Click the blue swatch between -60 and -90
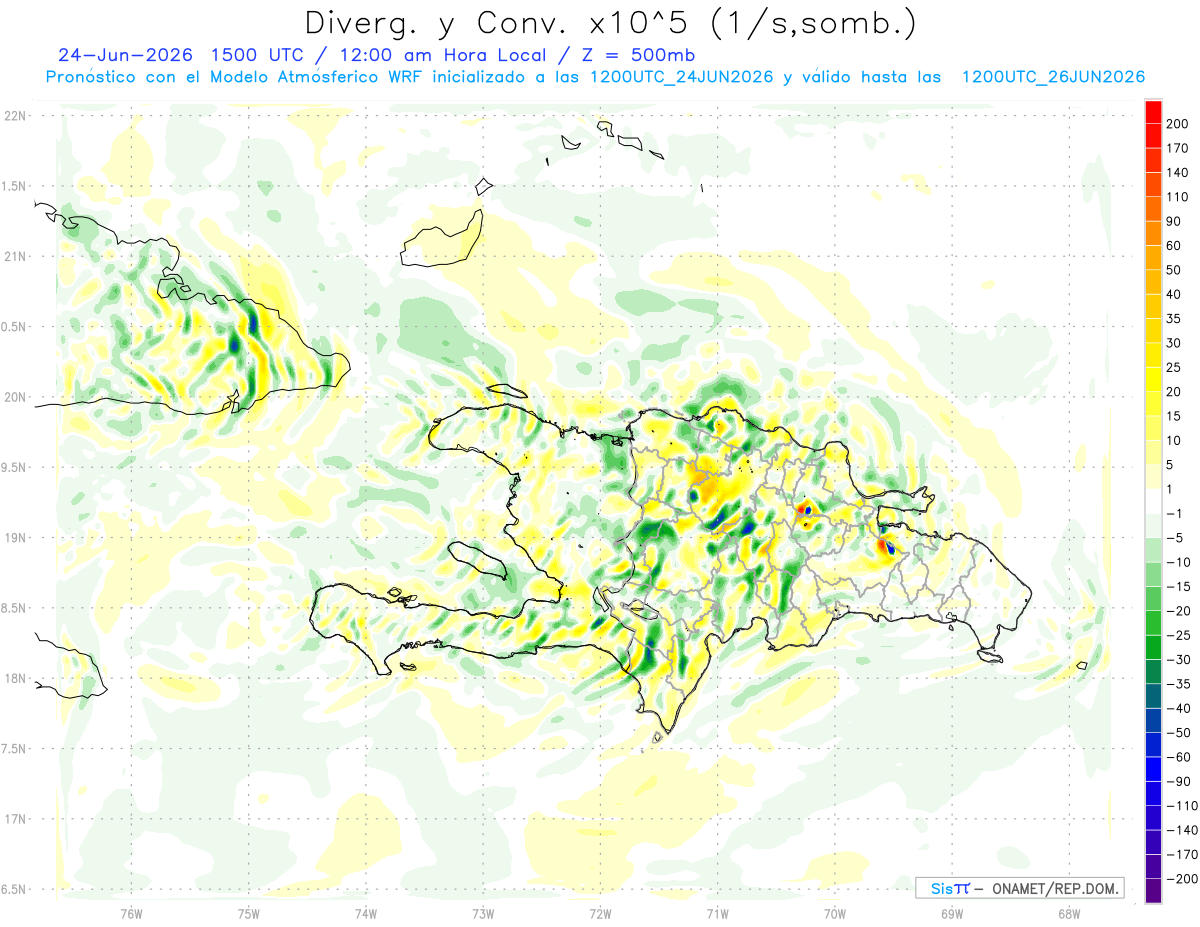Screen dimensions: 1200x927 tap(1153, 769)
